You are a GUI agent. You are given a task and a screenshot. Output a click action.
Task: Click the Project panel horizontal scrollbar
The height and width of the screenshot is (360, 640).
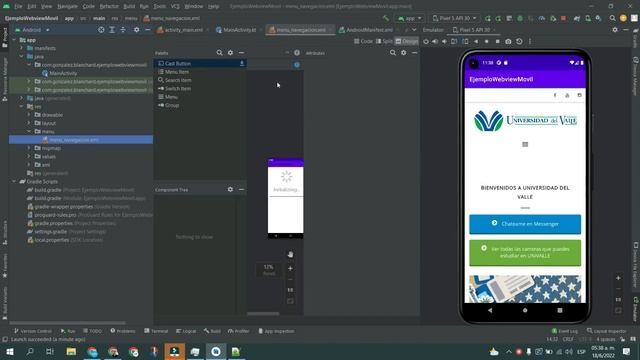tap(67, 323)
